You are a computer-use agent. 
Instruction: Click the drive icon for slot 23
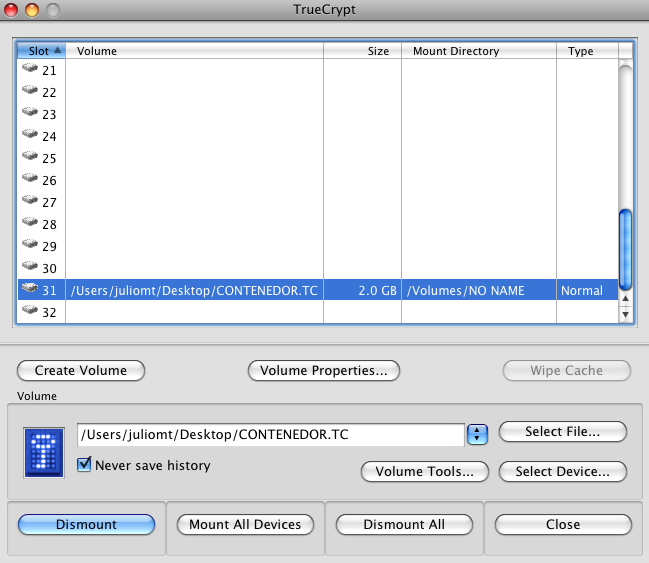(30, 111)
